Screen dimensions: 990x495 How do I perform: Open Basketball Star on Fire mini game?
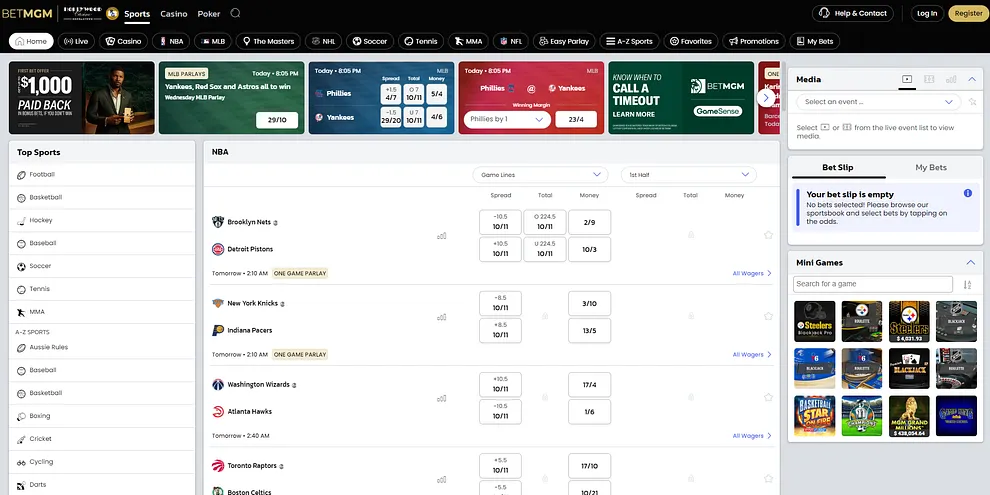tap(814, 417)
